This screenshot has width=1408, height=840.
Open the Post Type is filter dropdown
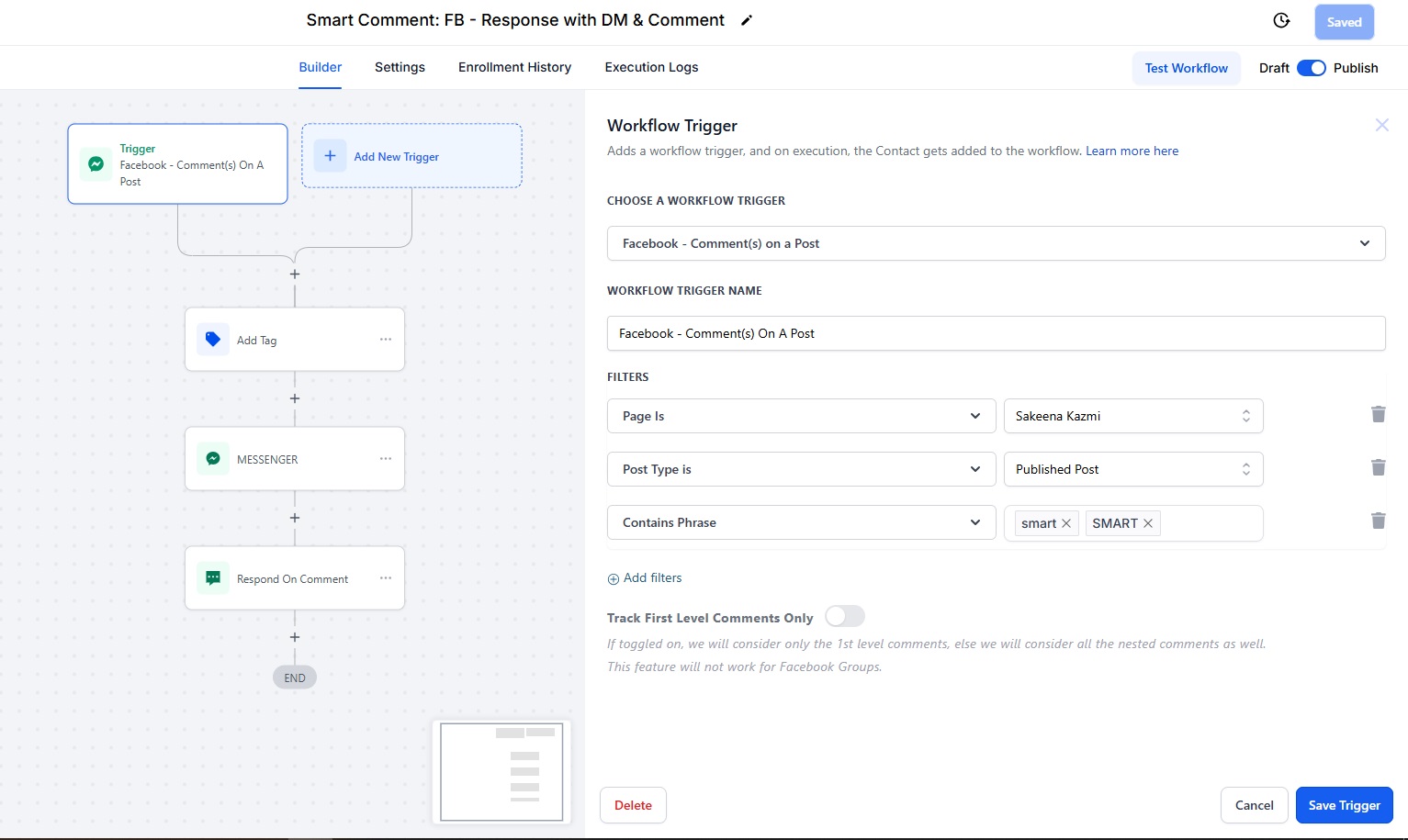pyautogui.click(x=801, y=469)
